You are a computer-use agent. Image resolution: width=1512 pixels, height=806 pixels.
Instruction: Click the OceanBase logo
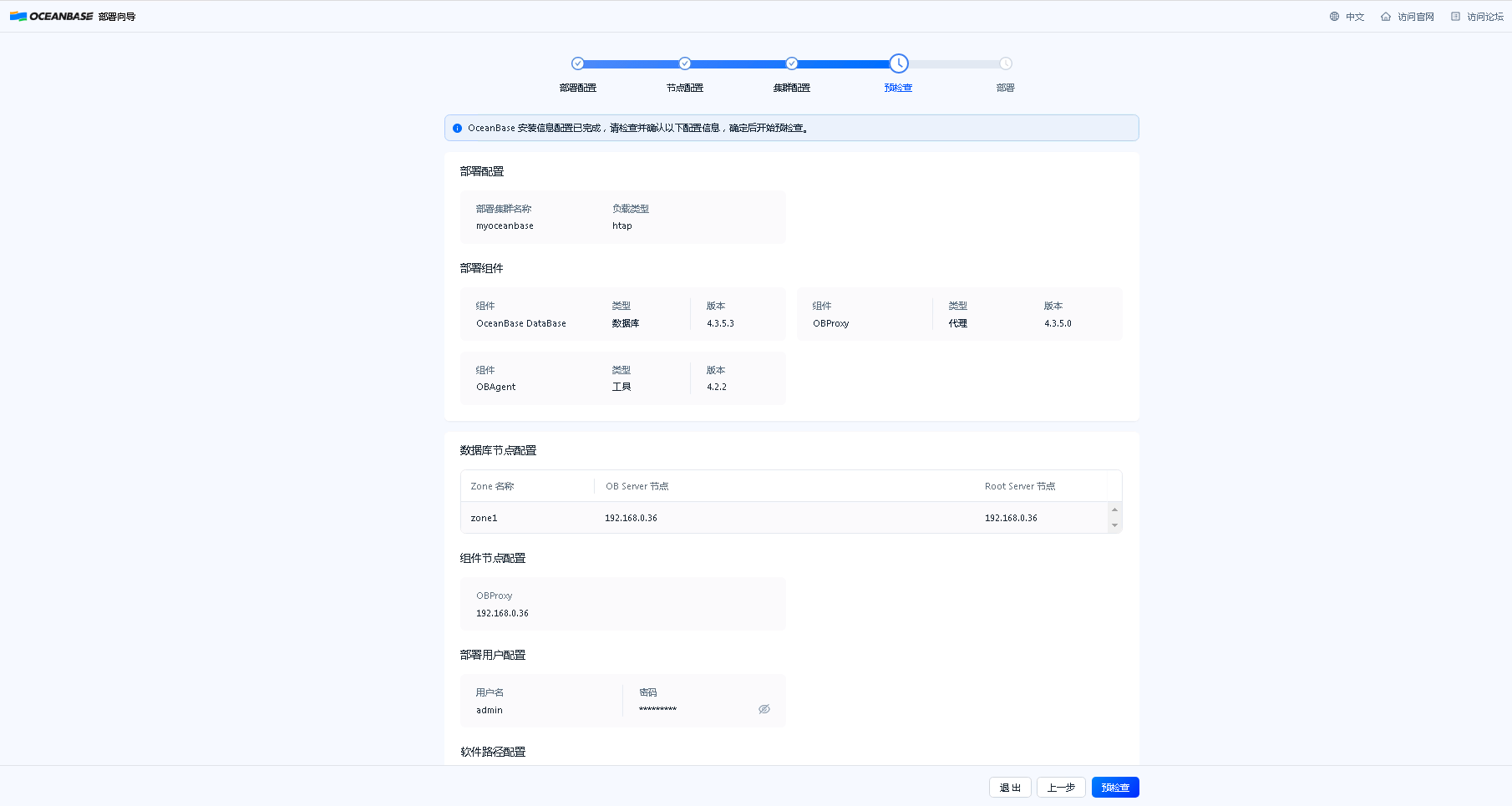52,17
